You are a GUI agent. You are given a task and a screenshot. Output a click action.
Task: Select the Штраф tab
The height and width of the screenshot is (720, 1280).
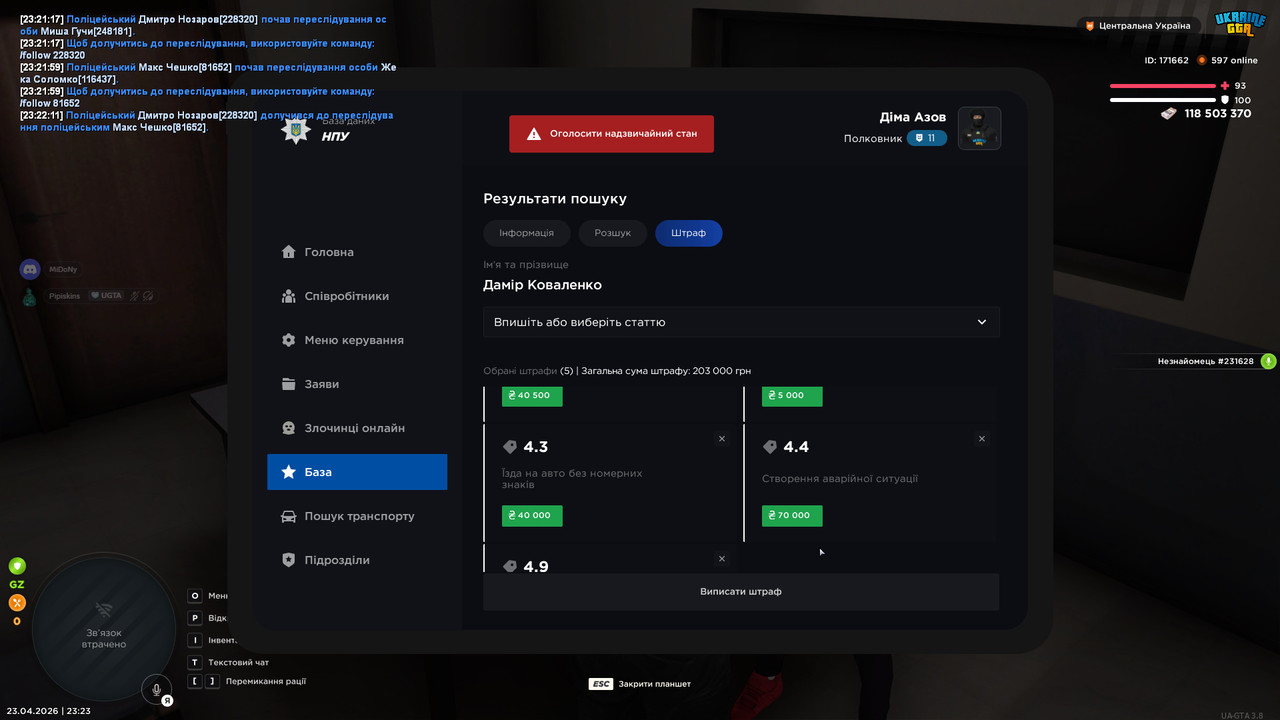tap(689, 233)
